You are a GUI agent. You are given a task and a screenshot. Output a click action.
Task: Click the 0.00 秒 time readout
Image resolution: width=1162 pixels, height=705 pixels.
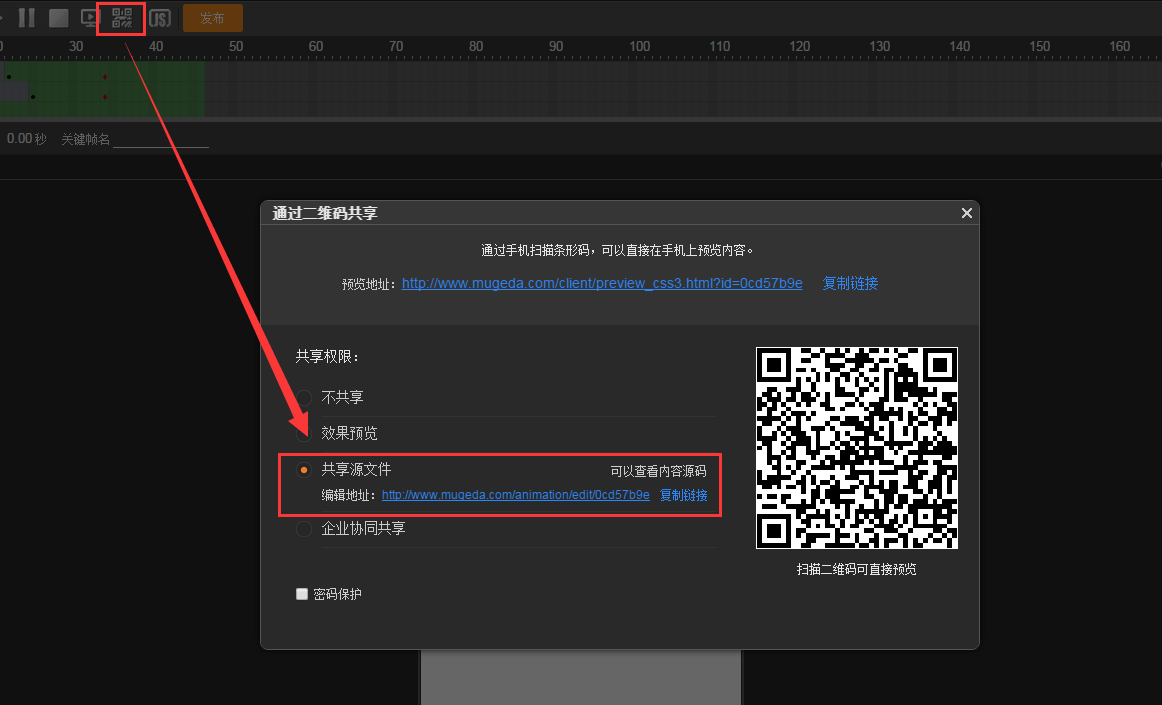tap(27, 139)
